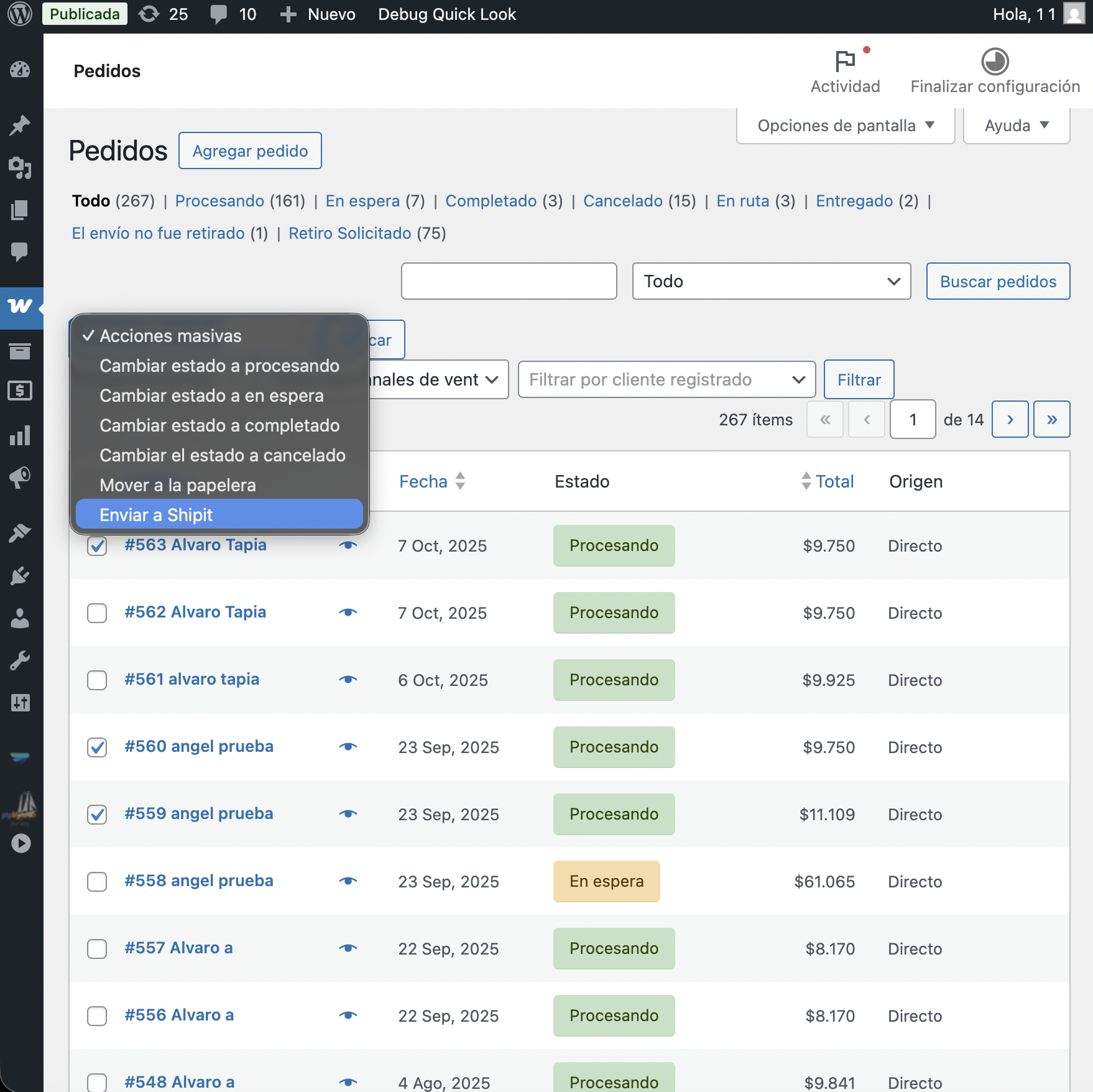Select 'Cambiar estado a completado' option
This screenshot has height=1092, width=1093.
[x=219, y=425]
